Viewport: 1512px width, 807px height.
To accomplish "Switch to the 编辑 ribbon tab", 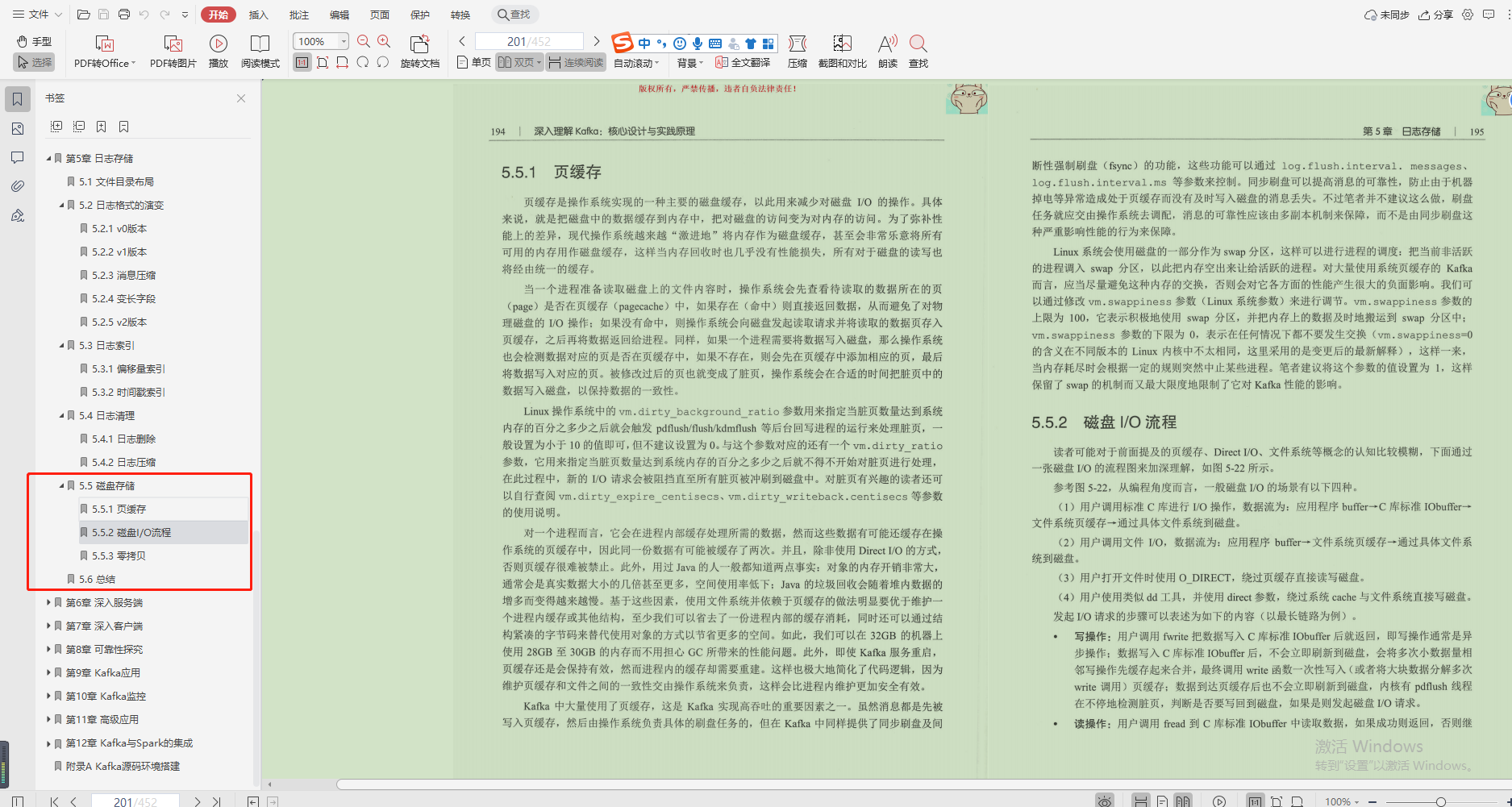I will 339,15.
